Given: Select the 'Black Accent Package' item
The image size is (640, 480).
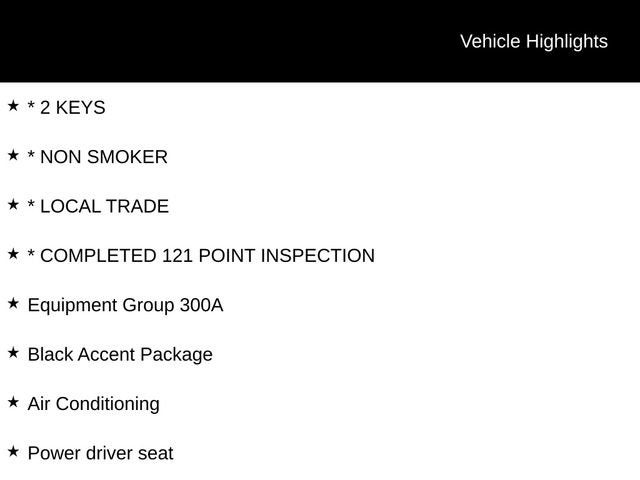Looking at the screenshot, I should (x=120, y=355).
